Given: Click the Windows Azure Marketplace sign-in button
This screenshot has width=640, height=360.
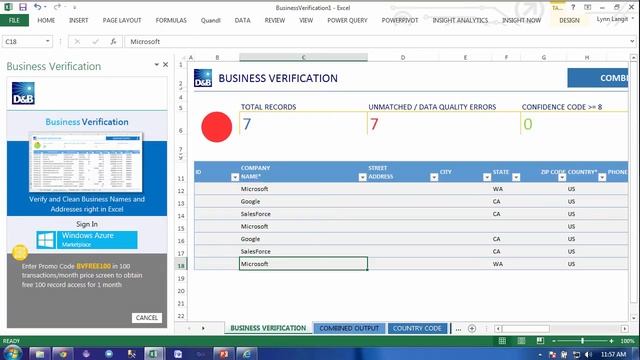Looking at the screenshot, I should point(87,240).
